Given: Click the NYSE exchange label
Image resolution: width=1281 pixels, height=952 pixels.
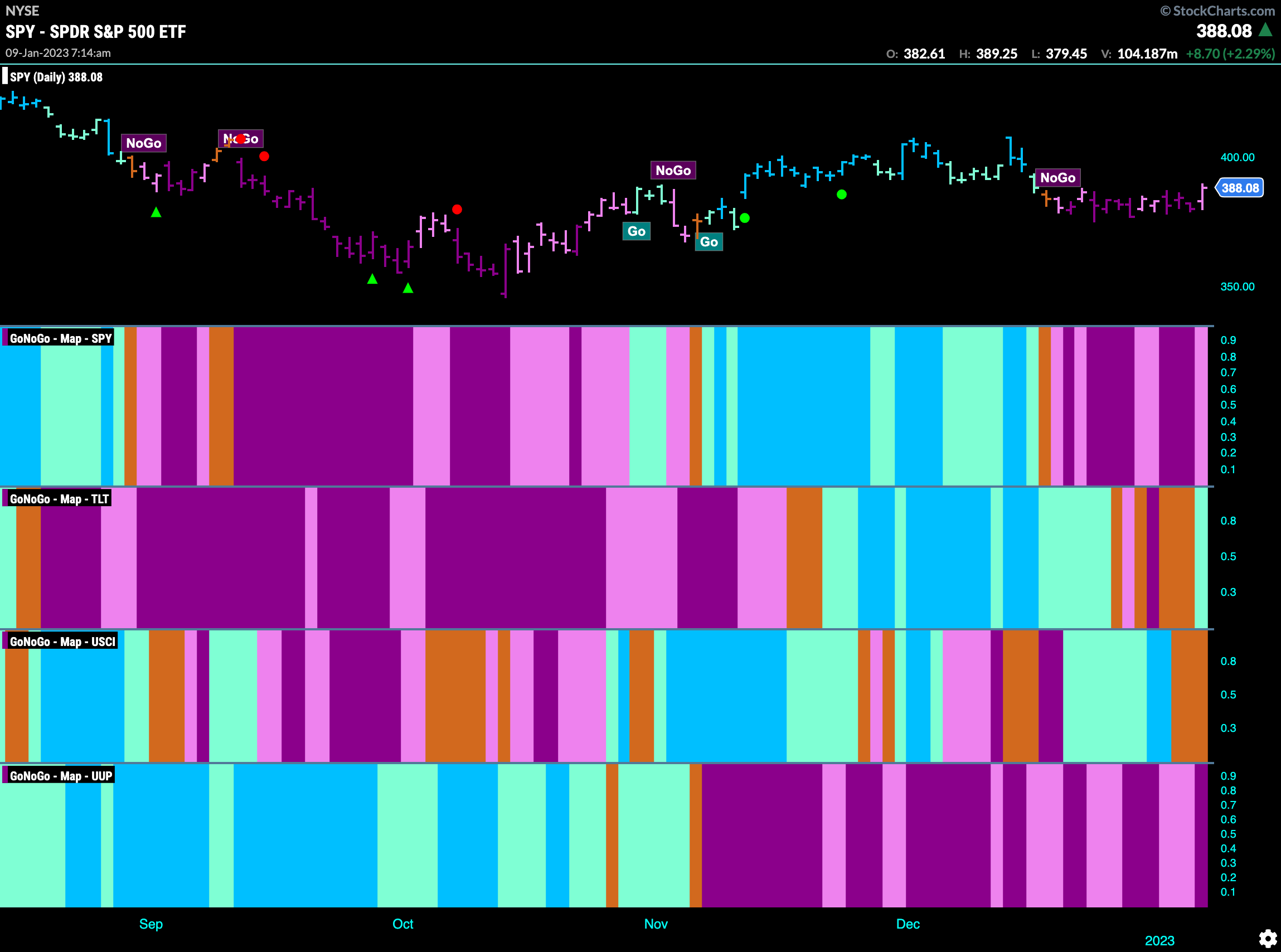Looking at the screenshot, I should click(22, 11).
